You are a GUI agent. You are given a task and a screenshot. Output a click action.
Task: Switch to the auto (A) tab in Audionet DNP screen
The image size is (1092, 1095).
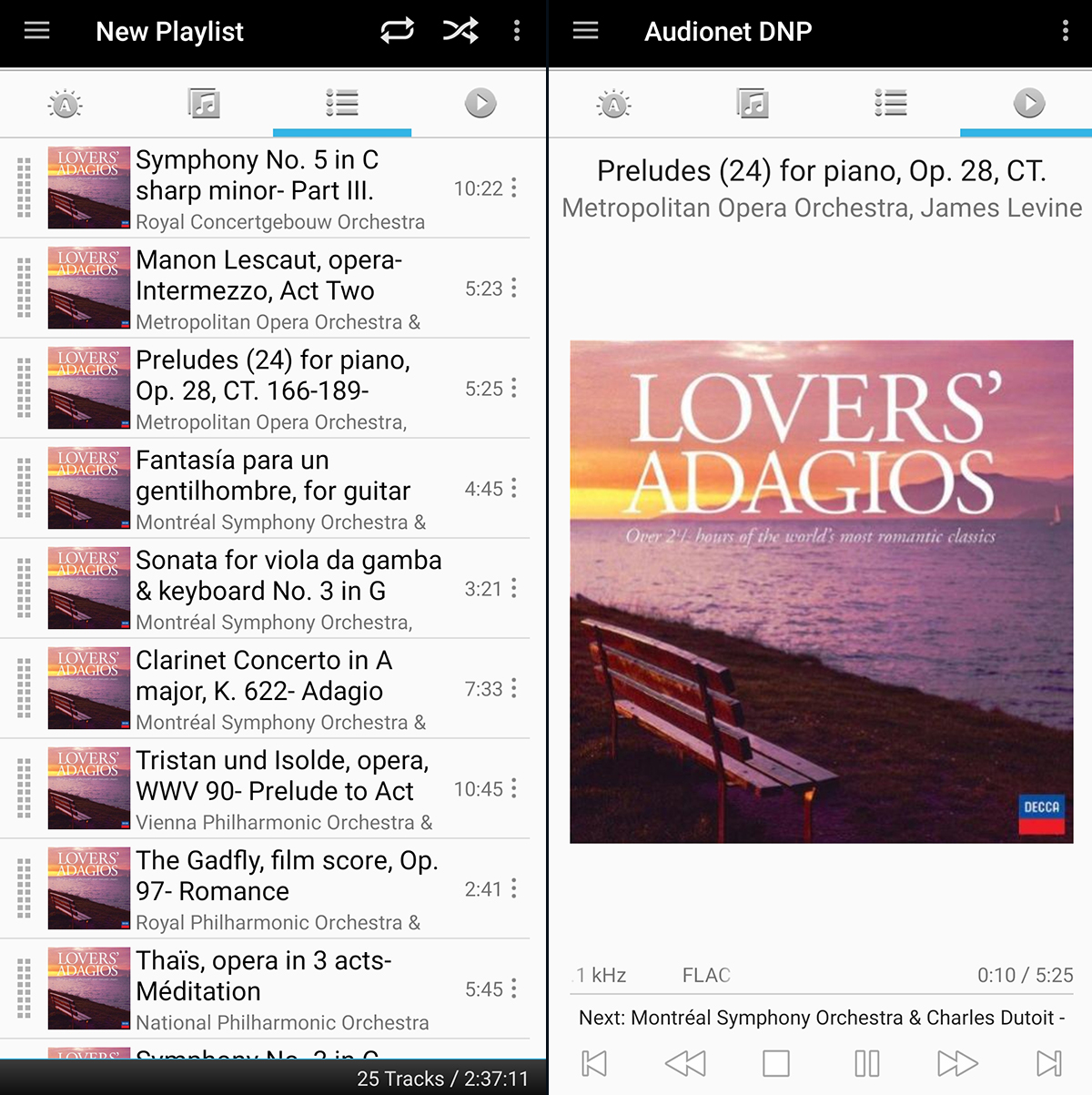(x=613, y=104)
